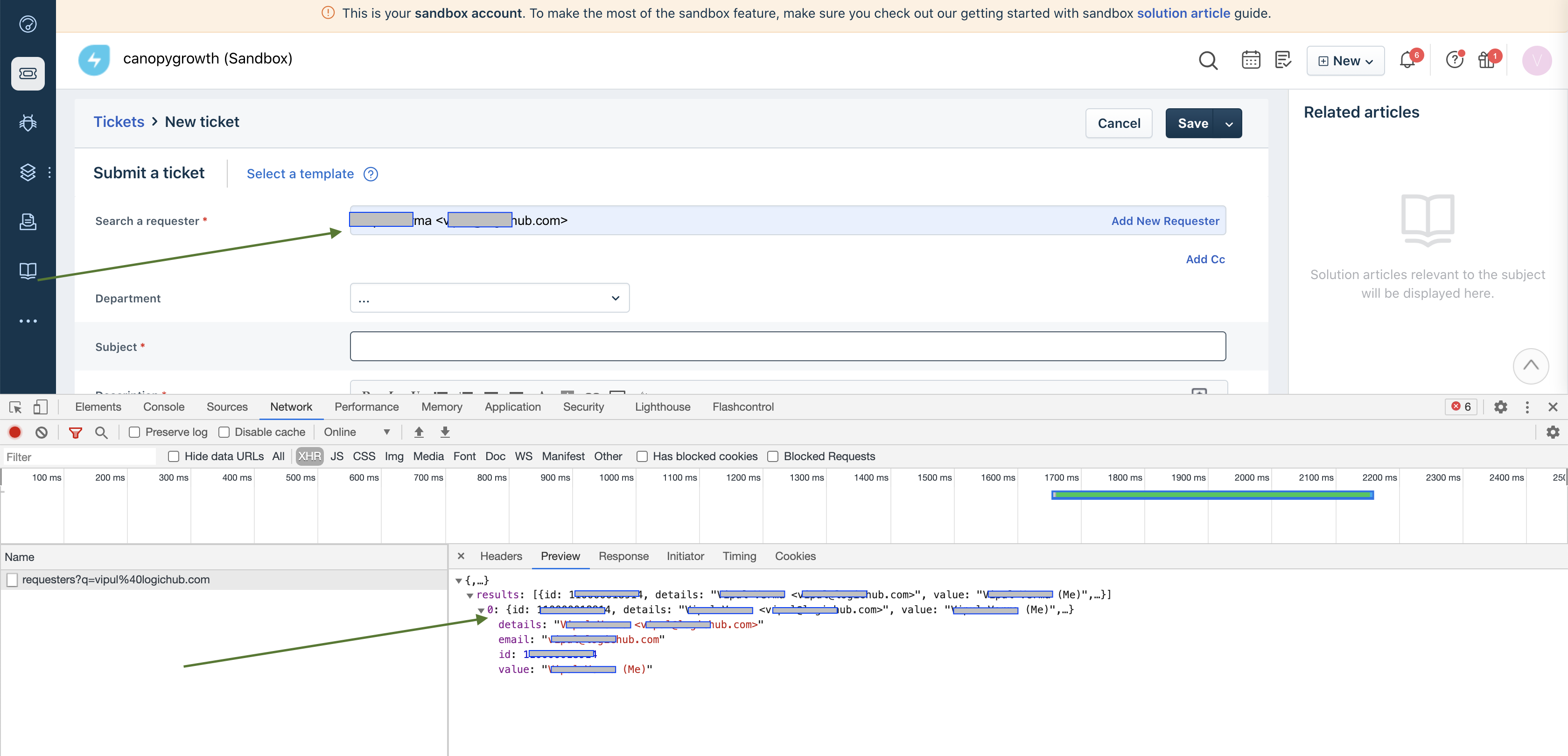This screenshot has height=756, width=1568.
Task: Open the DevTools errors counter showing 6
Action: tap(1461, 406)
